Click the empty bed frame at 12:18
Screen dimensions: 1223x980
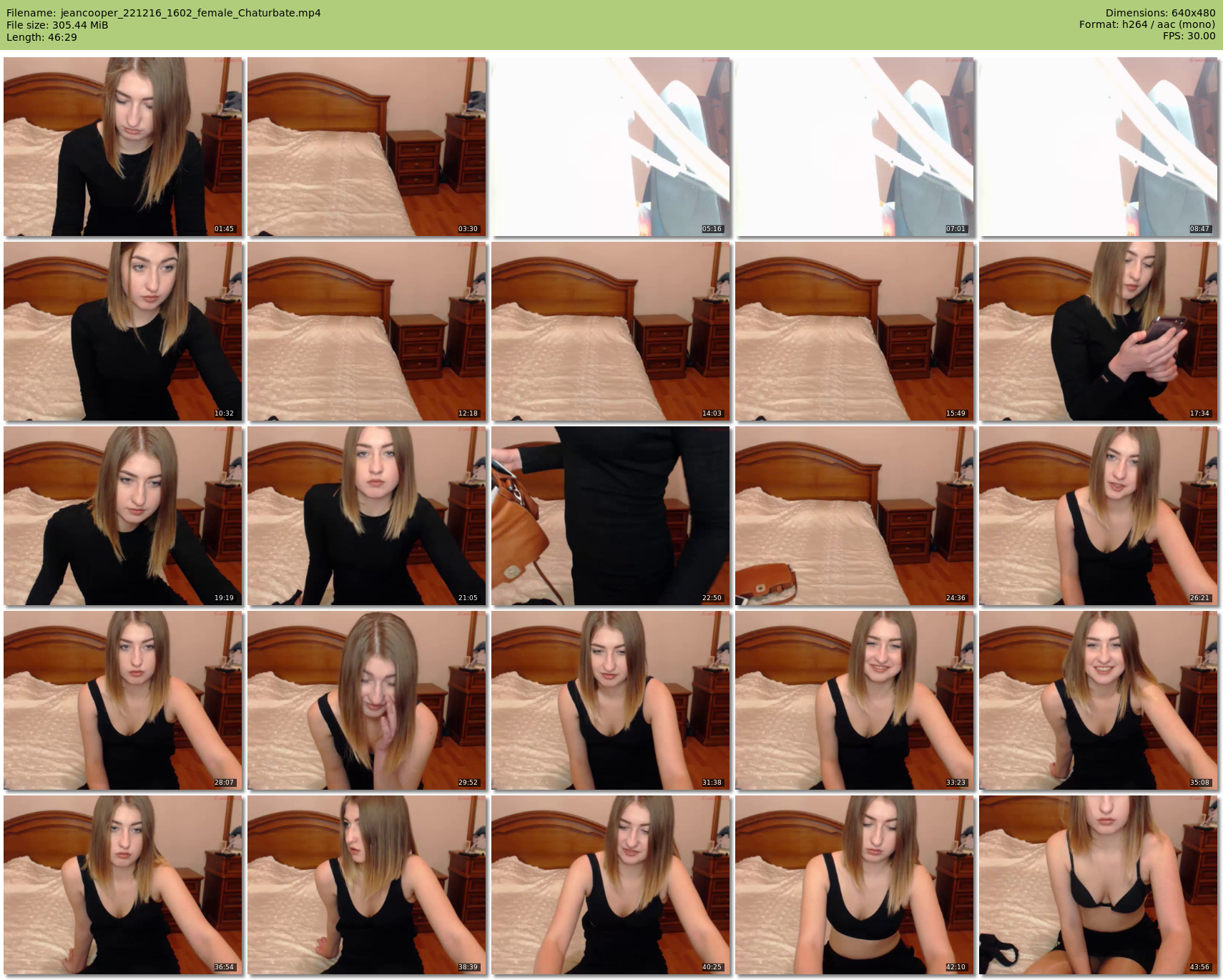tap(367, 331)
